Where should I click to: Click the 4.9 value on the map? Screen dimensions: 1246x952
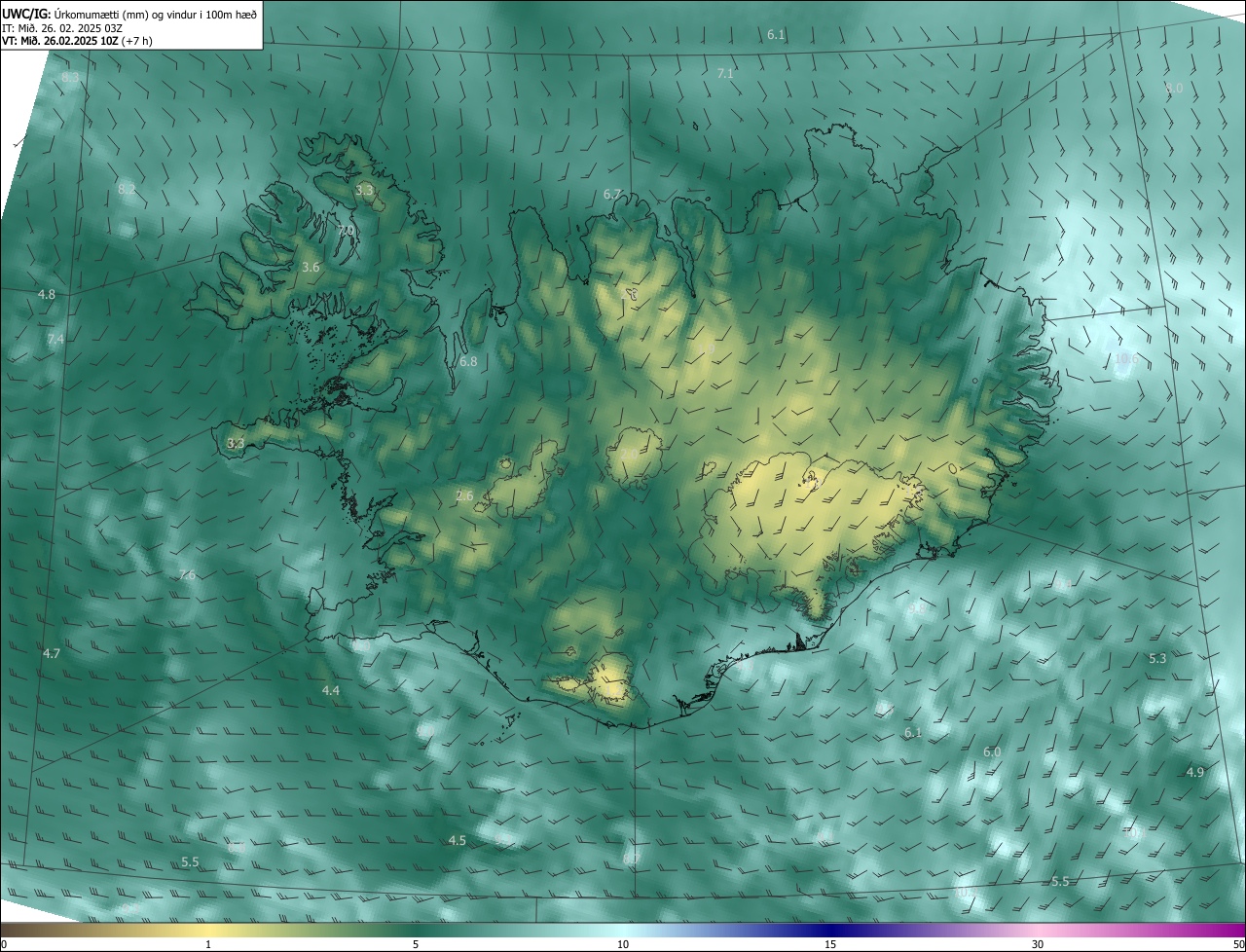tap(1195, 773)
